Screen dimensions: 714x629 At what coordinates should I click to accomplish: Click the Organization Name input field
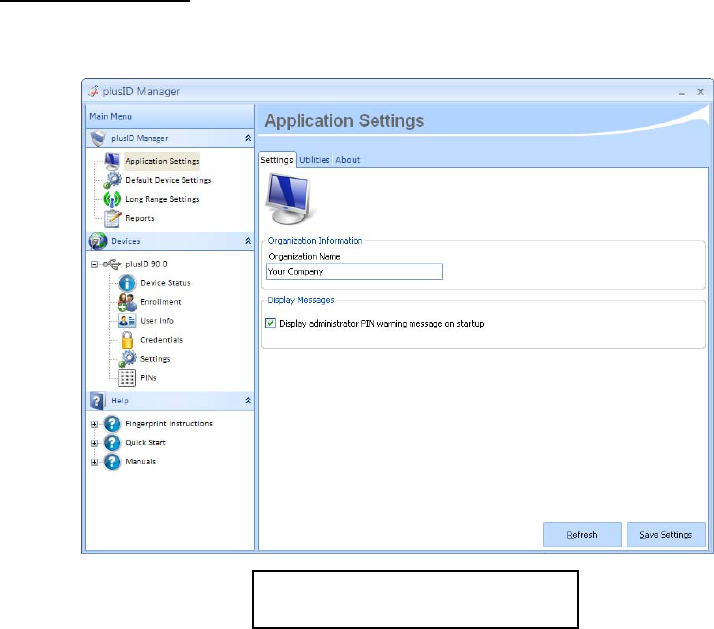354,271
